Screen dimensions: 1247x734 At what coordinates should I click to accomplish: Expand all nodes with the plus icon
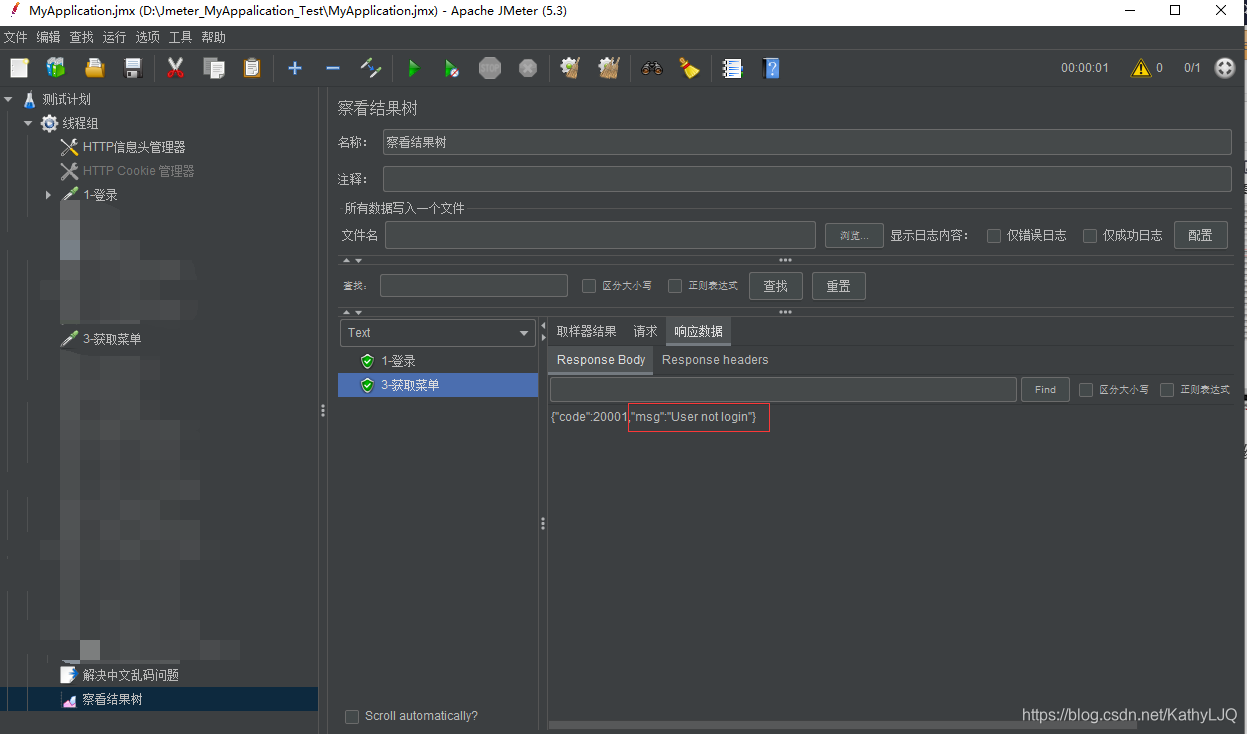pyautogui.click(x=295, y=68)
